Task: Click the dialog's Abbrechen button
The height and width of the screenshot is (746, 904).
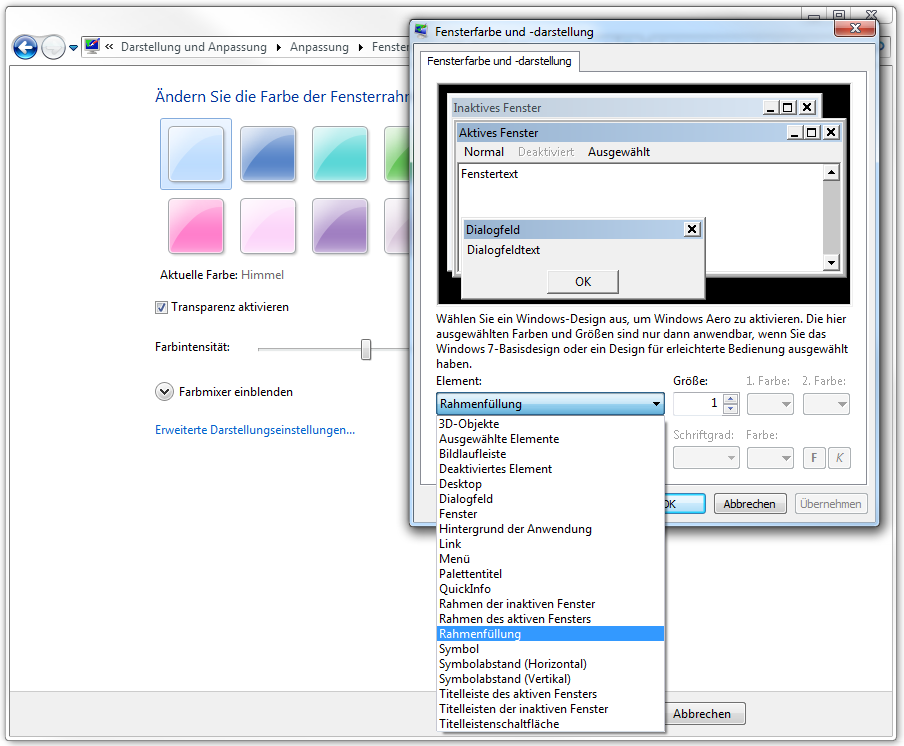Action: coord(749,504)
